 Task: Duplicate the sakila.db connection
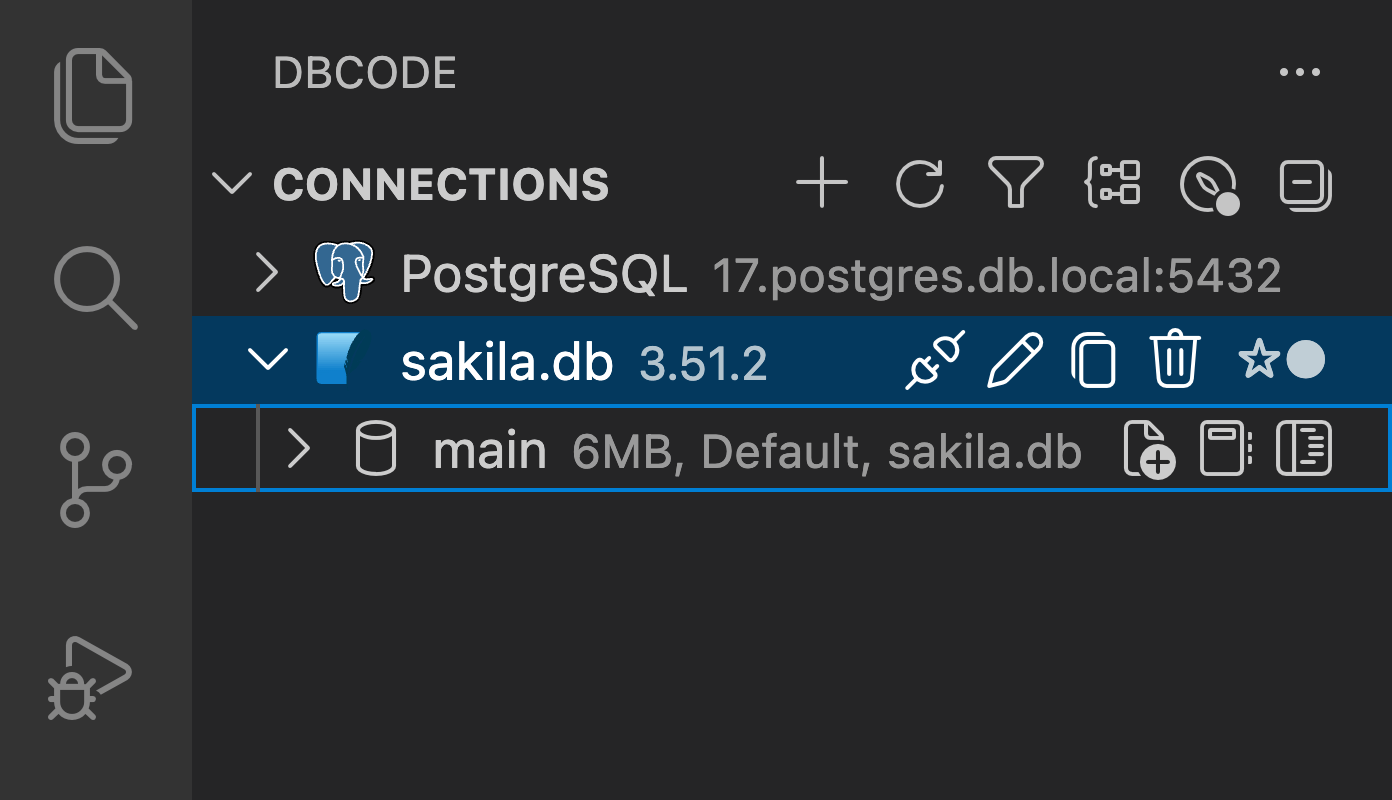[1094, 360]
